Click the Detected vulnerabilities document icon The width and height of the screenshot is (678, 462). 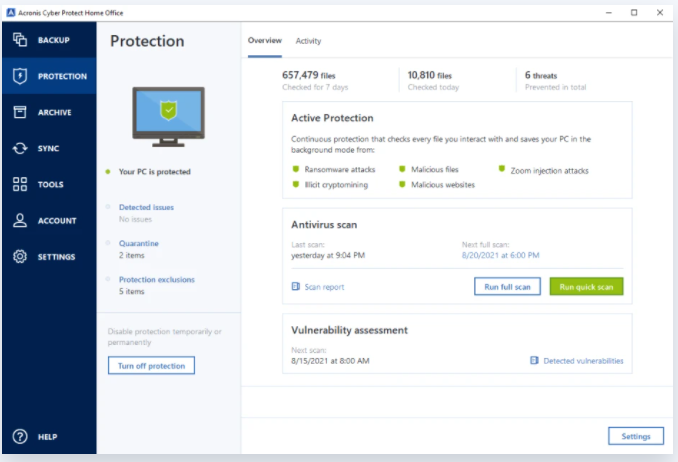click(534, 360)
